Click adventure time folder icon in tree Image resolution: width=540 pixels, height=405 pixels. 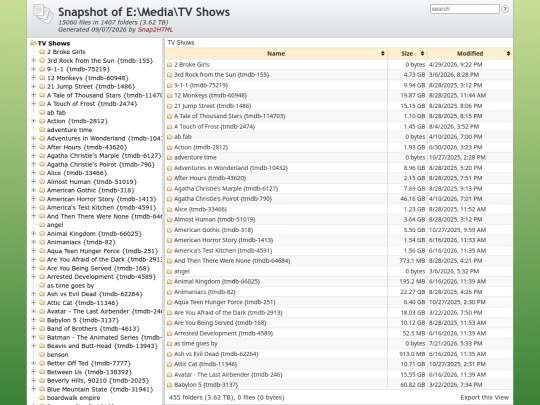pos(42,129)
